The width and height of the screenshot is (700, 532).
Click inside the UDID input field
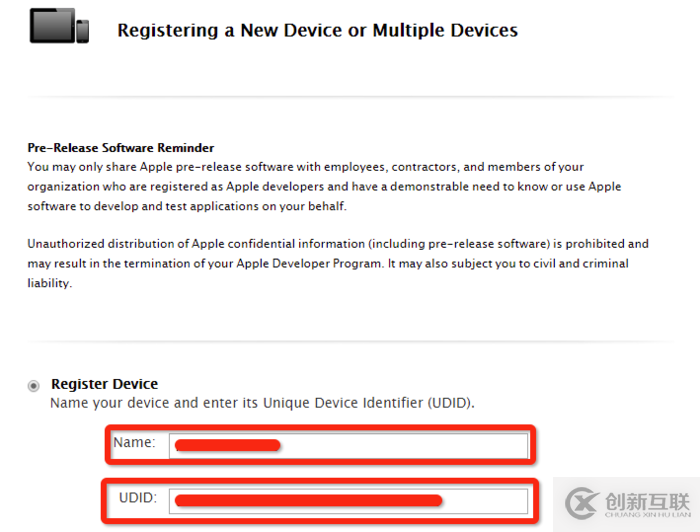(348, 501)
